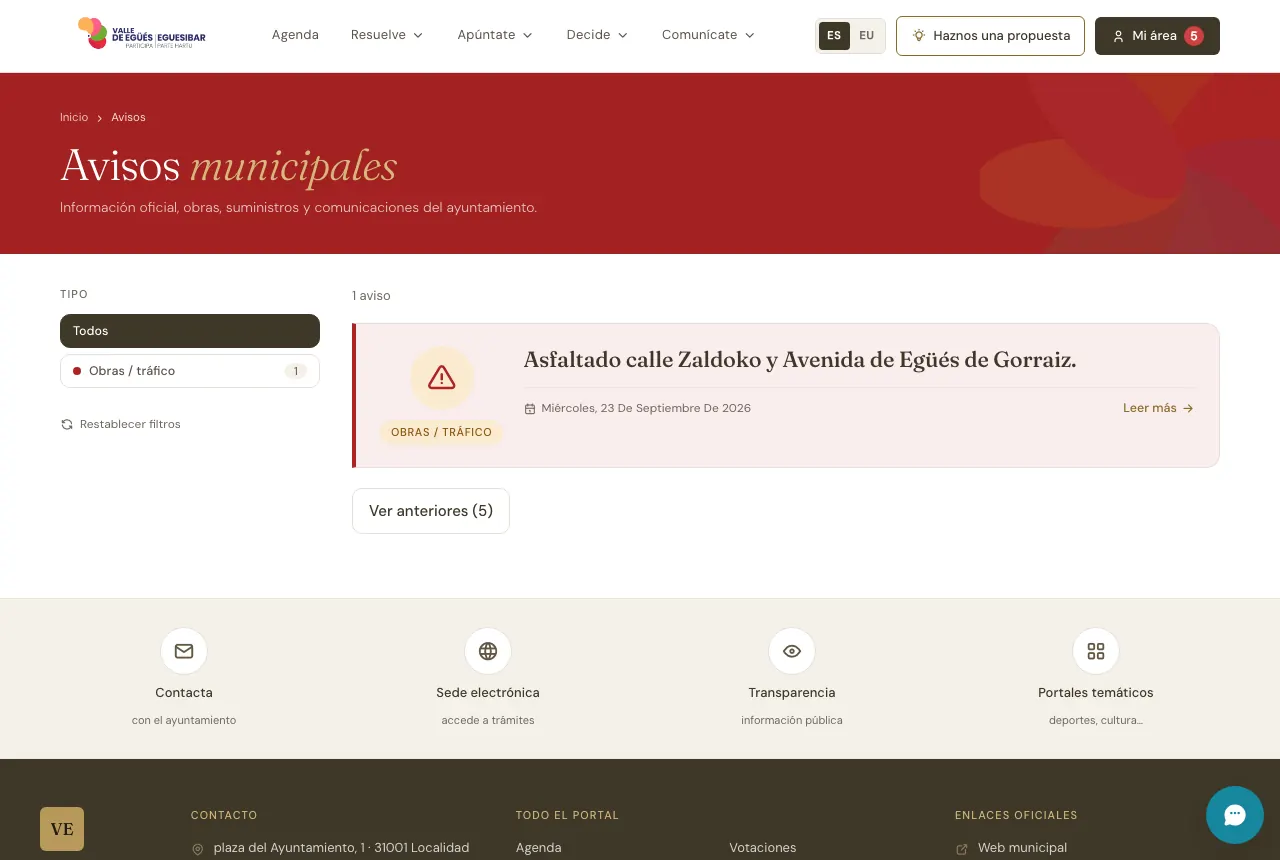Go to Inicio breadcrumb
This screenshot has width=1280, height=860.
(74, 117)
